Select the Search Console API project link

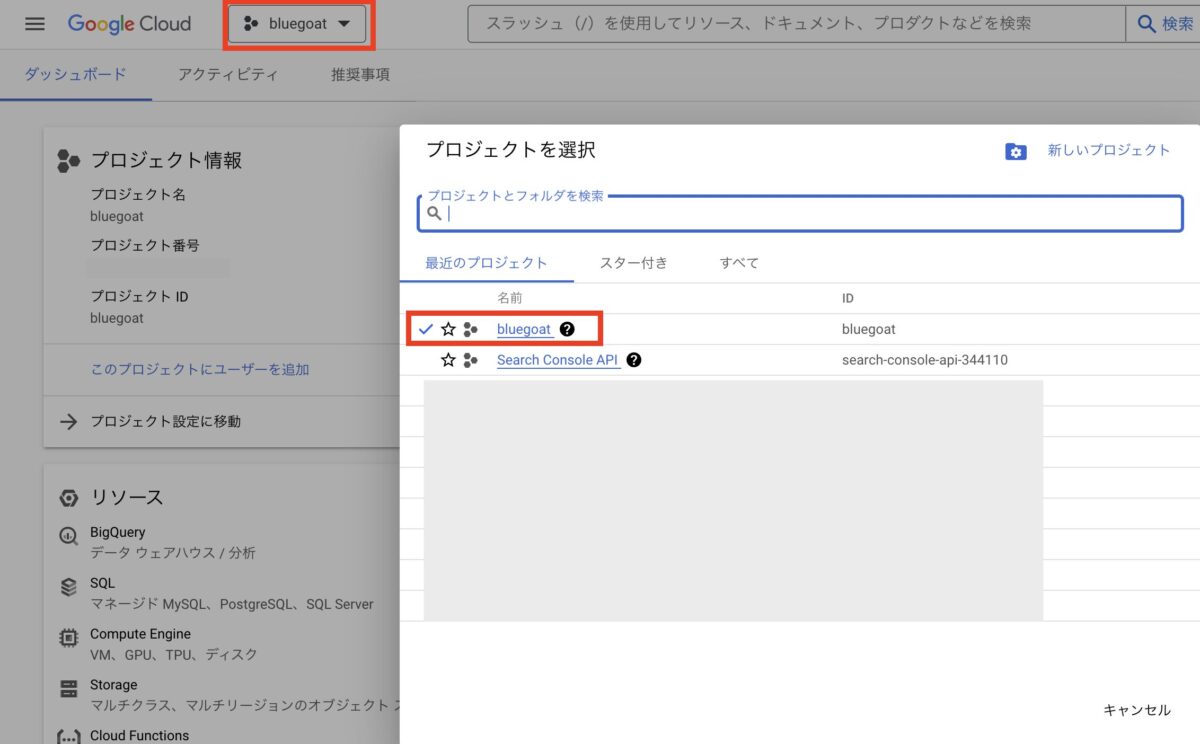point(558,360)
